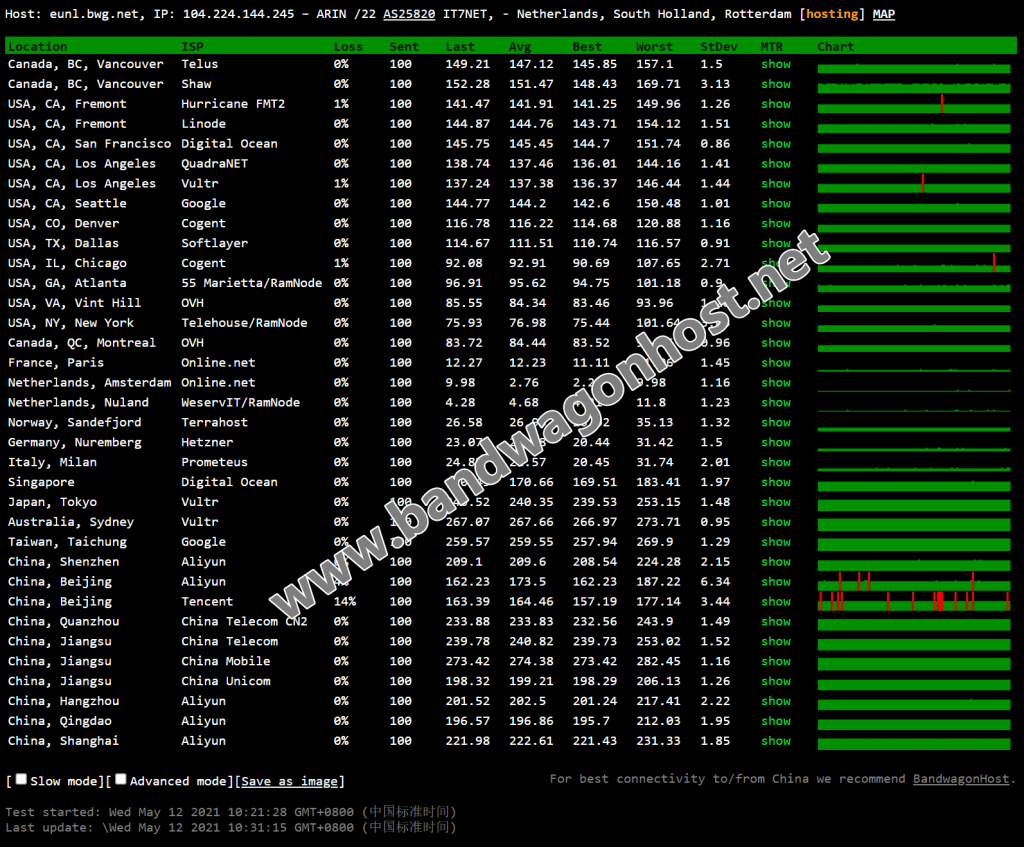Click the Location column header
This screenshot has width=1024, height=847.
click(x=37, y=46)
